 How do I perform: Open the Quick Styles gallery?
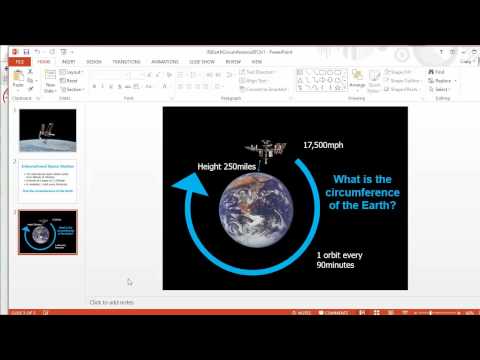[374, 82]
